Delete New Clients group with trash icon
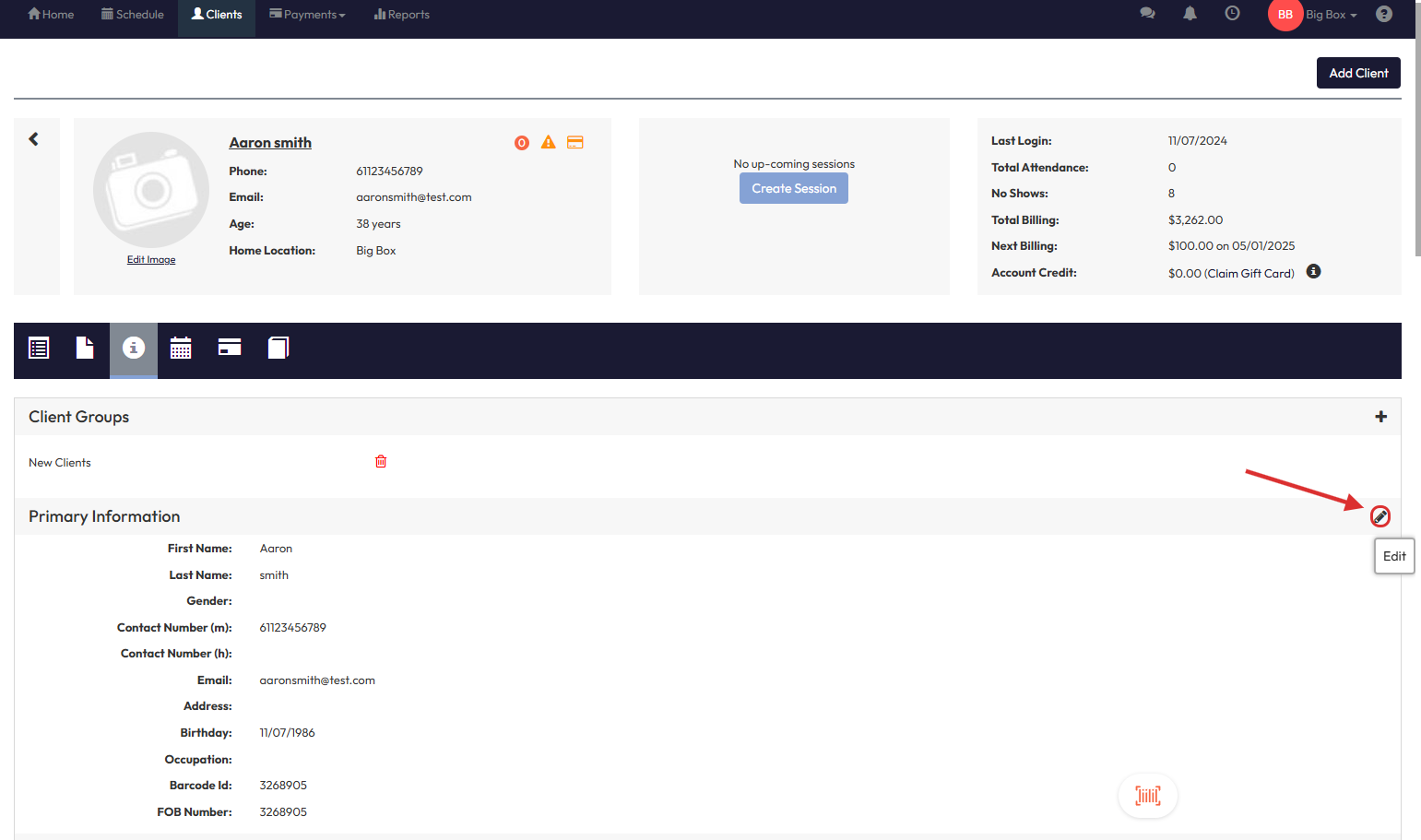The height and width of the screenshot is (840, 1421). point(381,462)
